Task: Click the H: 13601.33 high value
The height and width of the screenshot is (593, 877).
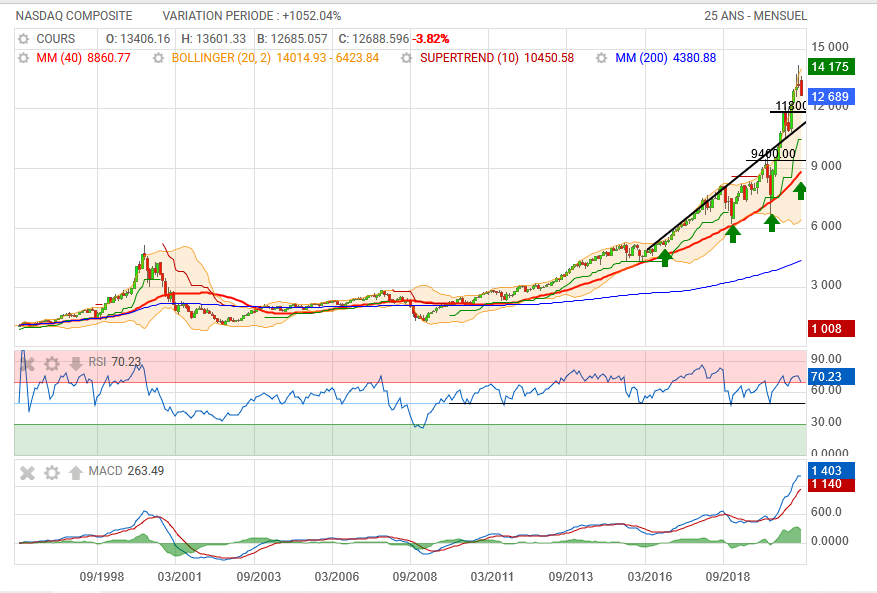Action: click(x=214, y=39)
